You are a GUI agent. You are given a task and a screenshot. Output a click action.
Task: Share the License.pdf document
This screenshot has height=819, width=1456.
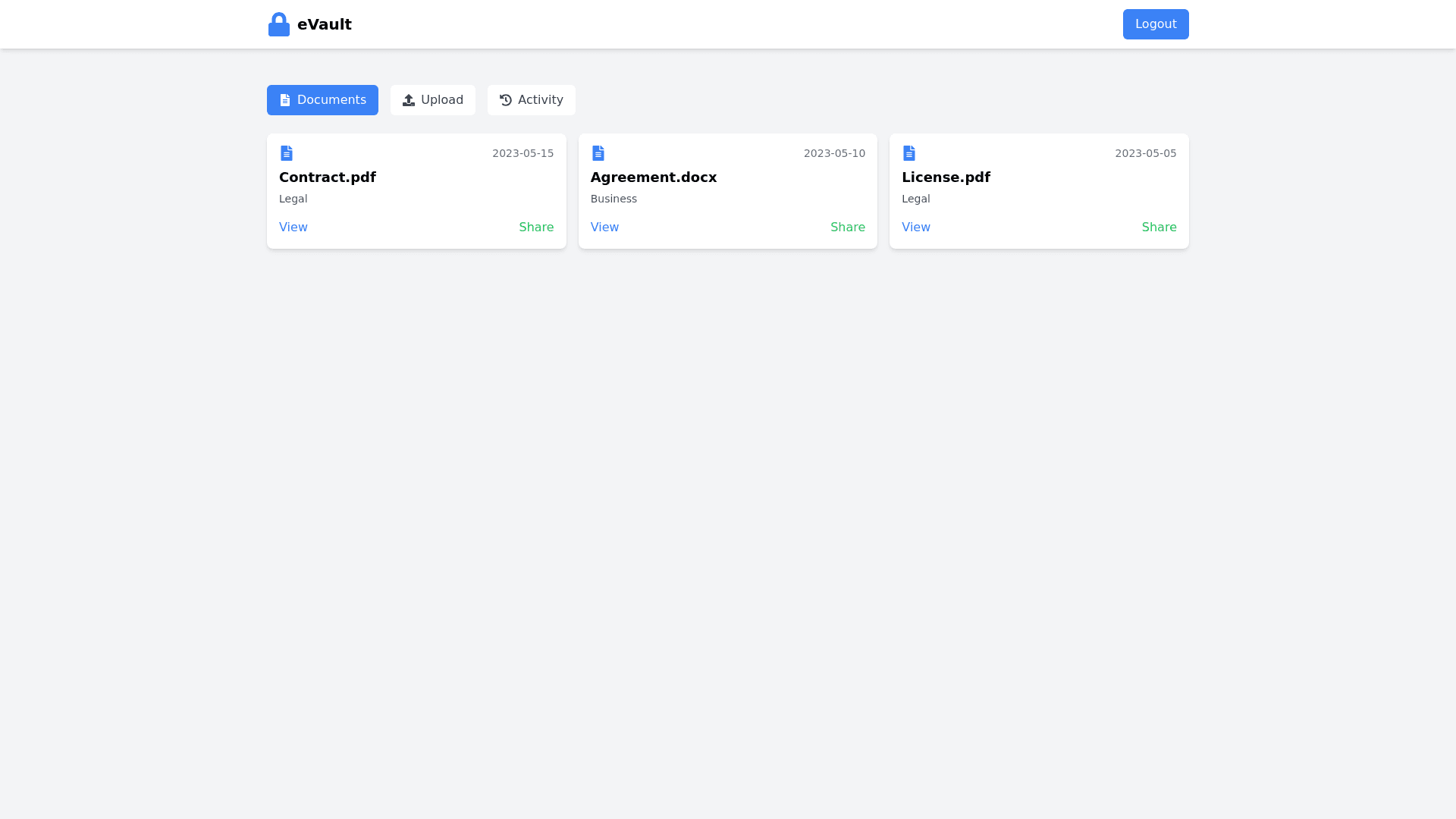1159,227
